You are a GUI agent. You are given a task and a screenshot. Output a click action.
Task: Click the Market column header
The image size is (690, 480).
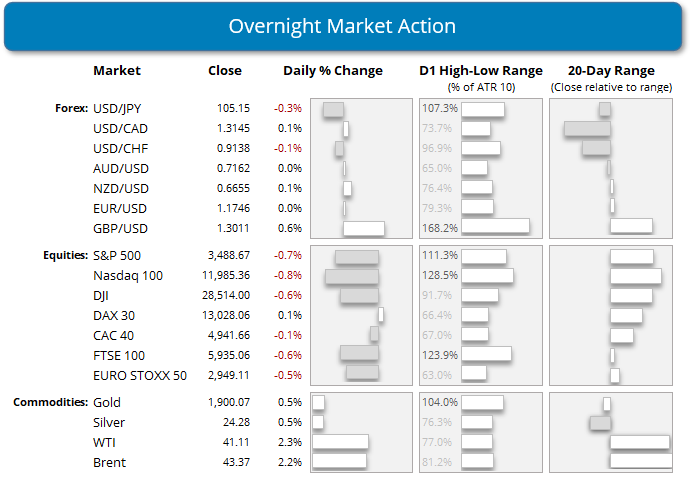(117, 71)
